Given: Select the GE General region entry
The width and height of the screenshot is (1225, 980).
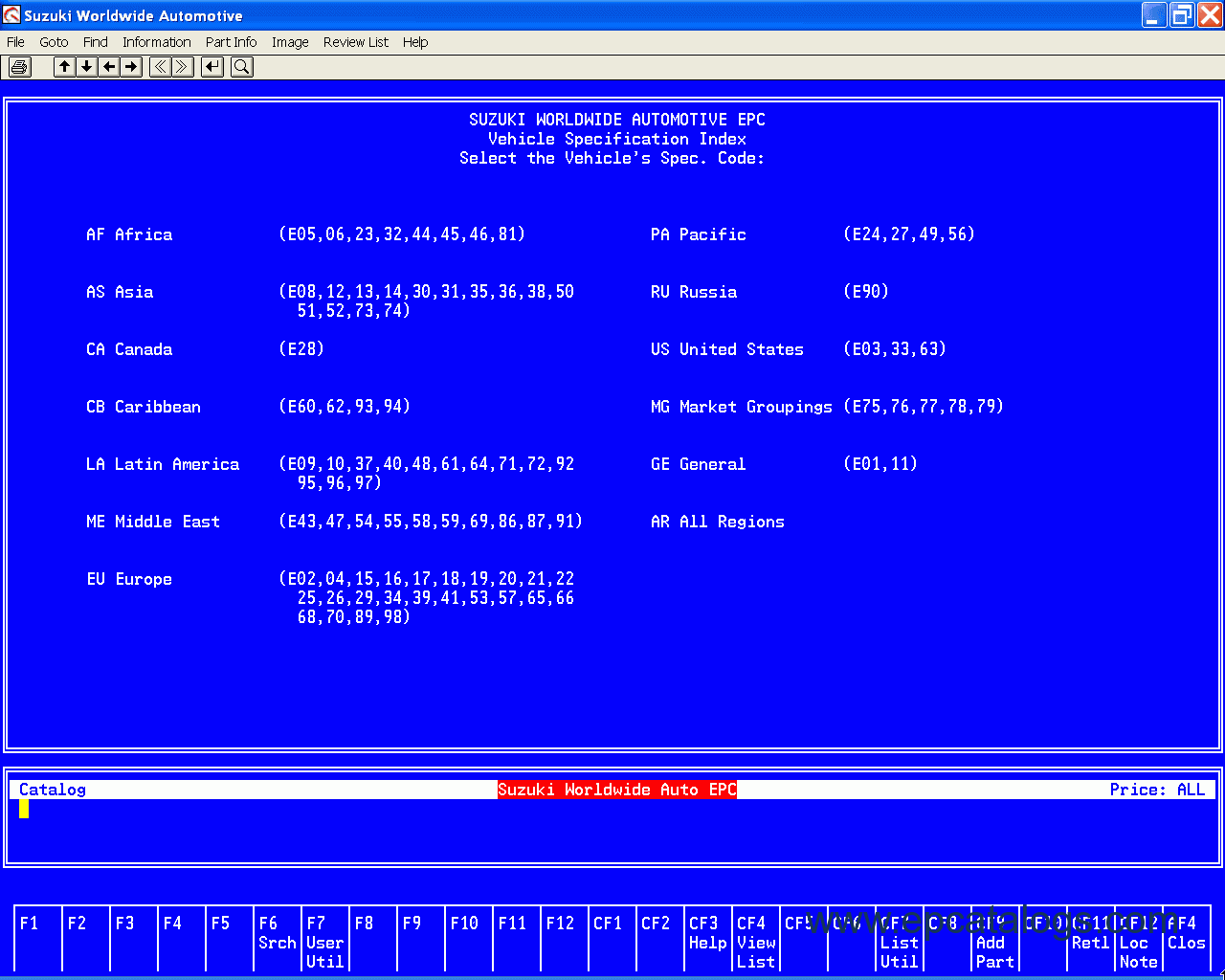Looking at the screenshot, I should point(699,464).
